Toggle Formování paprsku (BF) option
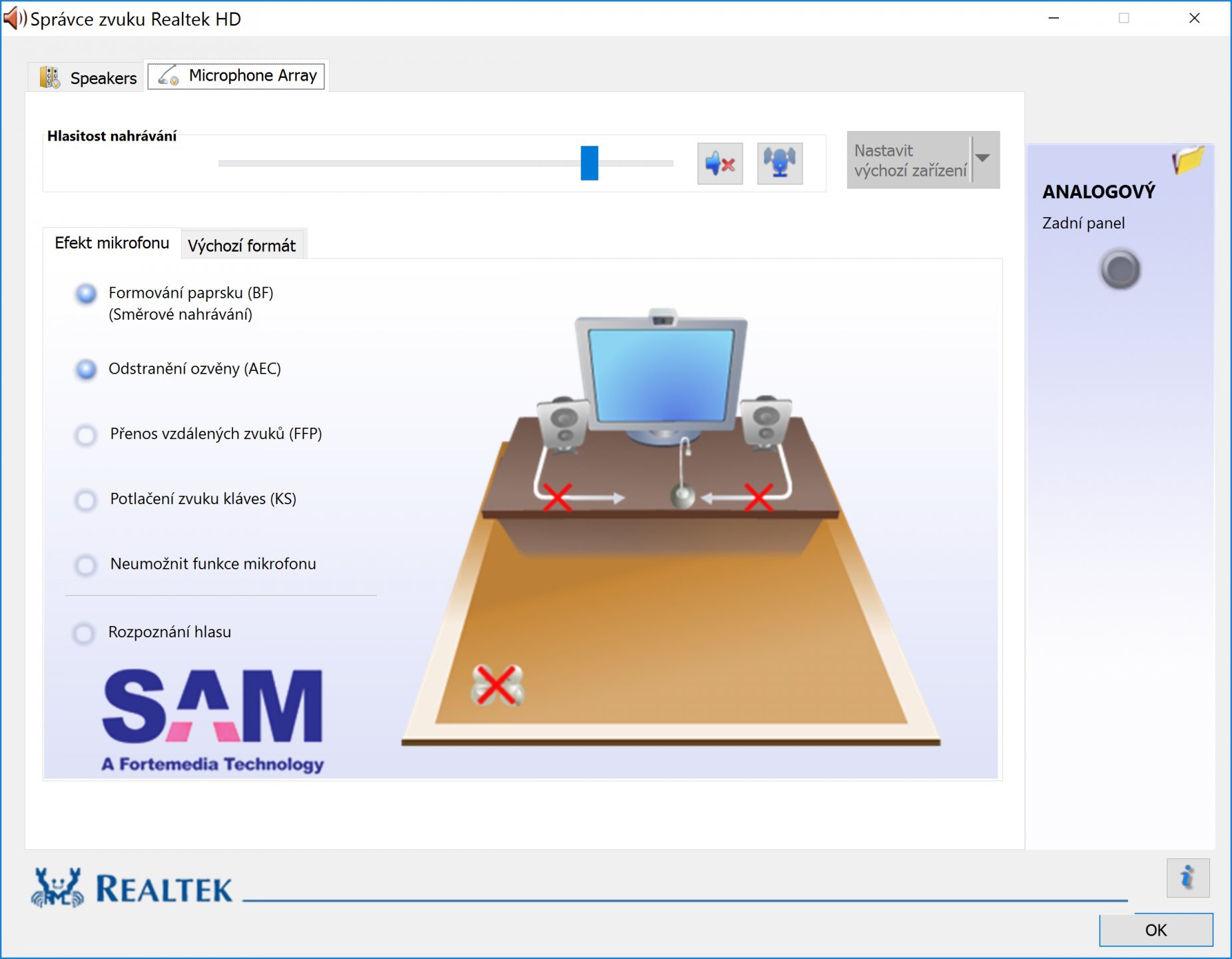This screenshot has width=1232, height=959. coord(86,294)
